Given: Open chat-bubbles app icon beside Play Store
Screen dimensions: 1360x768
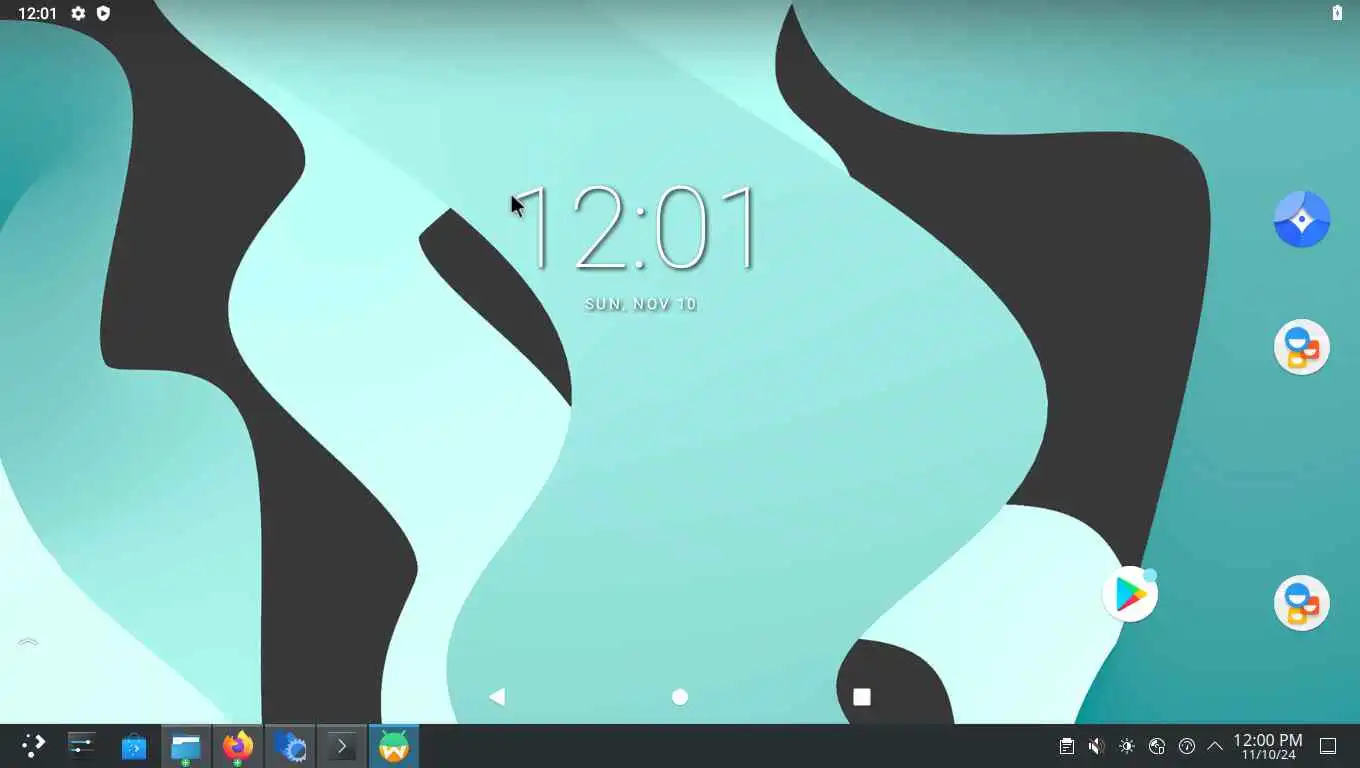Looking at the screenshot, I should tap(1302, 603).
